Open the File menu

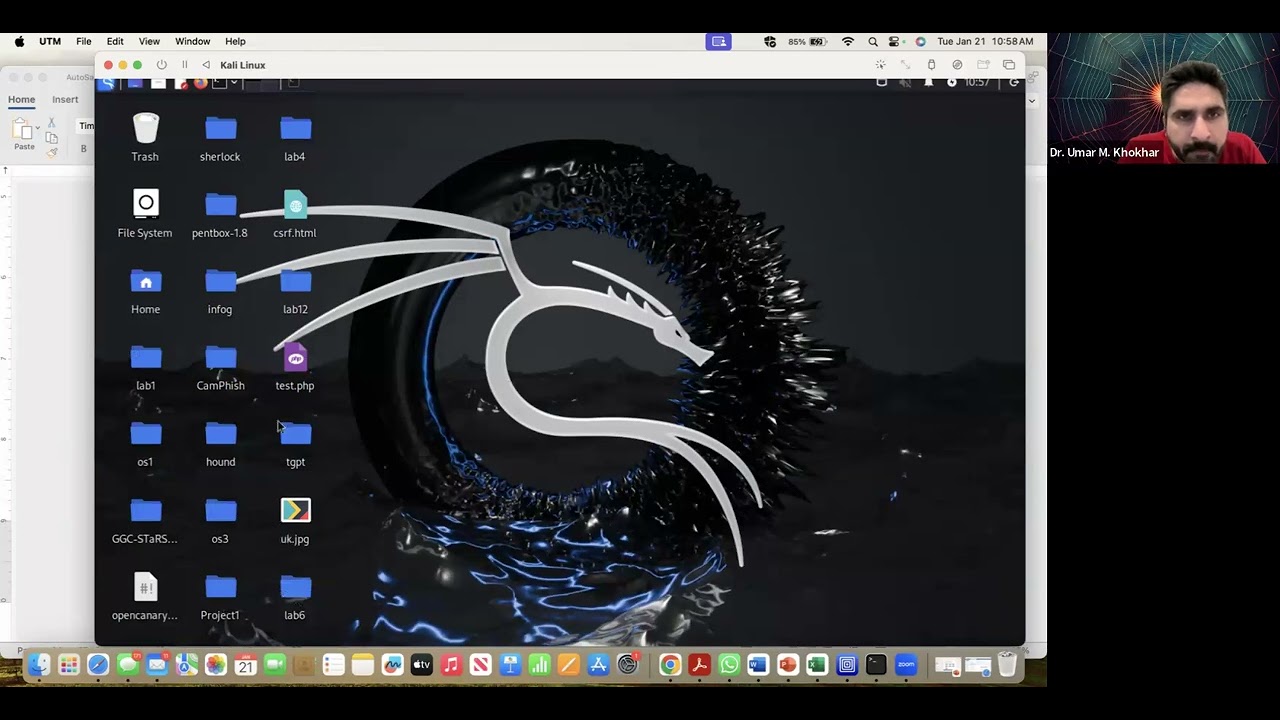pyautogui.click(x=84, y=41)
